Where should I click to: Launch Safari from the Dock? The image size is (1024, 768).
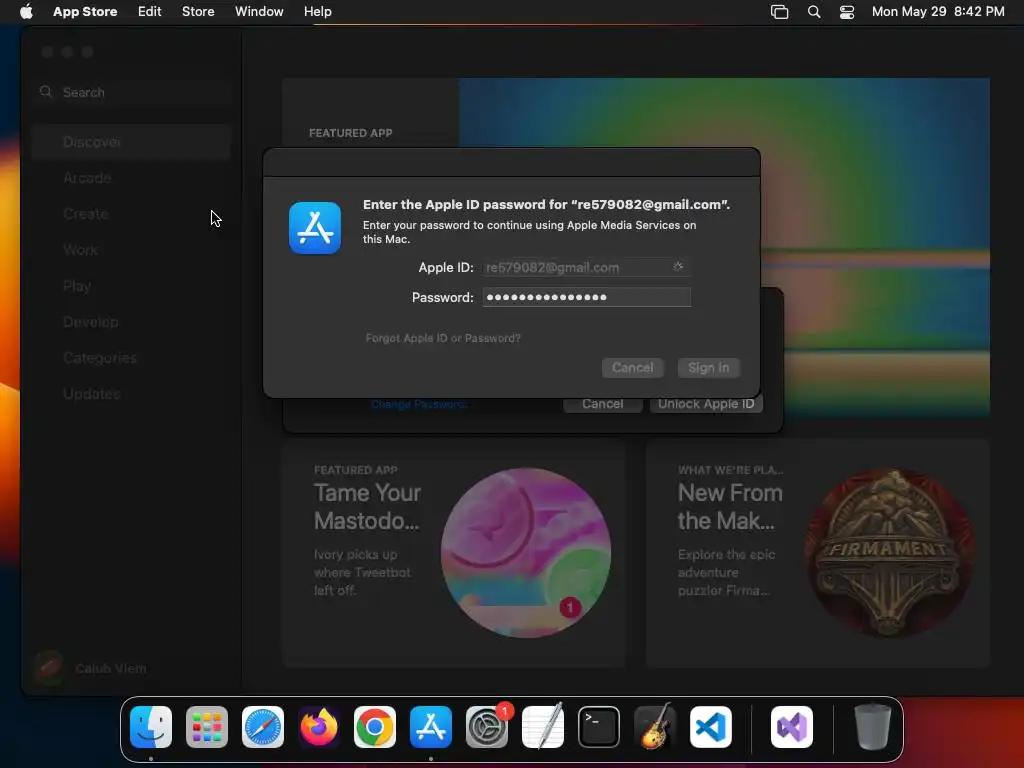pyautogui.click(x=263, y=727)
